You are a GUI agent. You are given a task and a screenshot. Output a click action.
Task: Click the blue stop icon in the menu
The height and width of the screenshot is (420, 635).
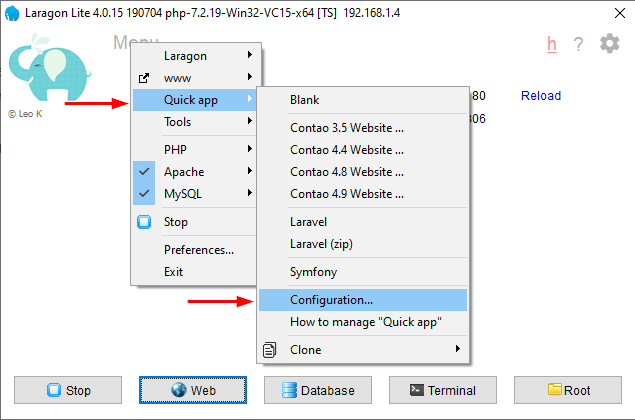(144, 222)
